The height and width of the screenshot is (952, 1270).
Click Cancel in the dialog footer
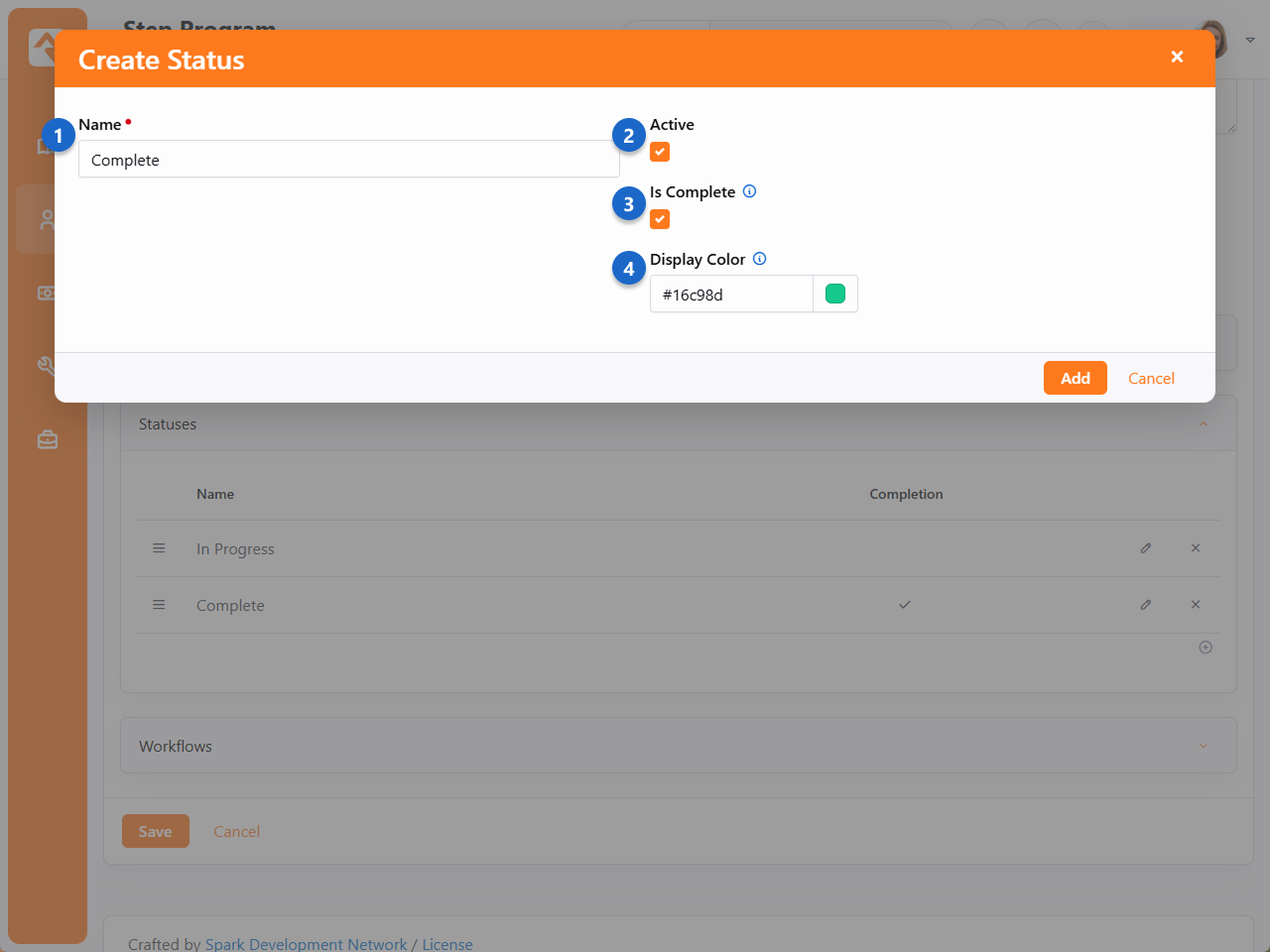pos(1151,378)
